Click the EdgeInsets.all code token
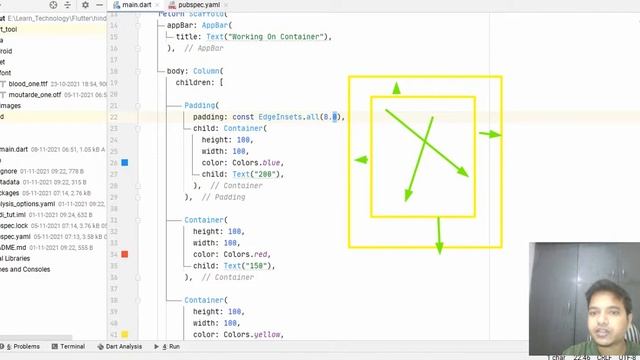 289,117
